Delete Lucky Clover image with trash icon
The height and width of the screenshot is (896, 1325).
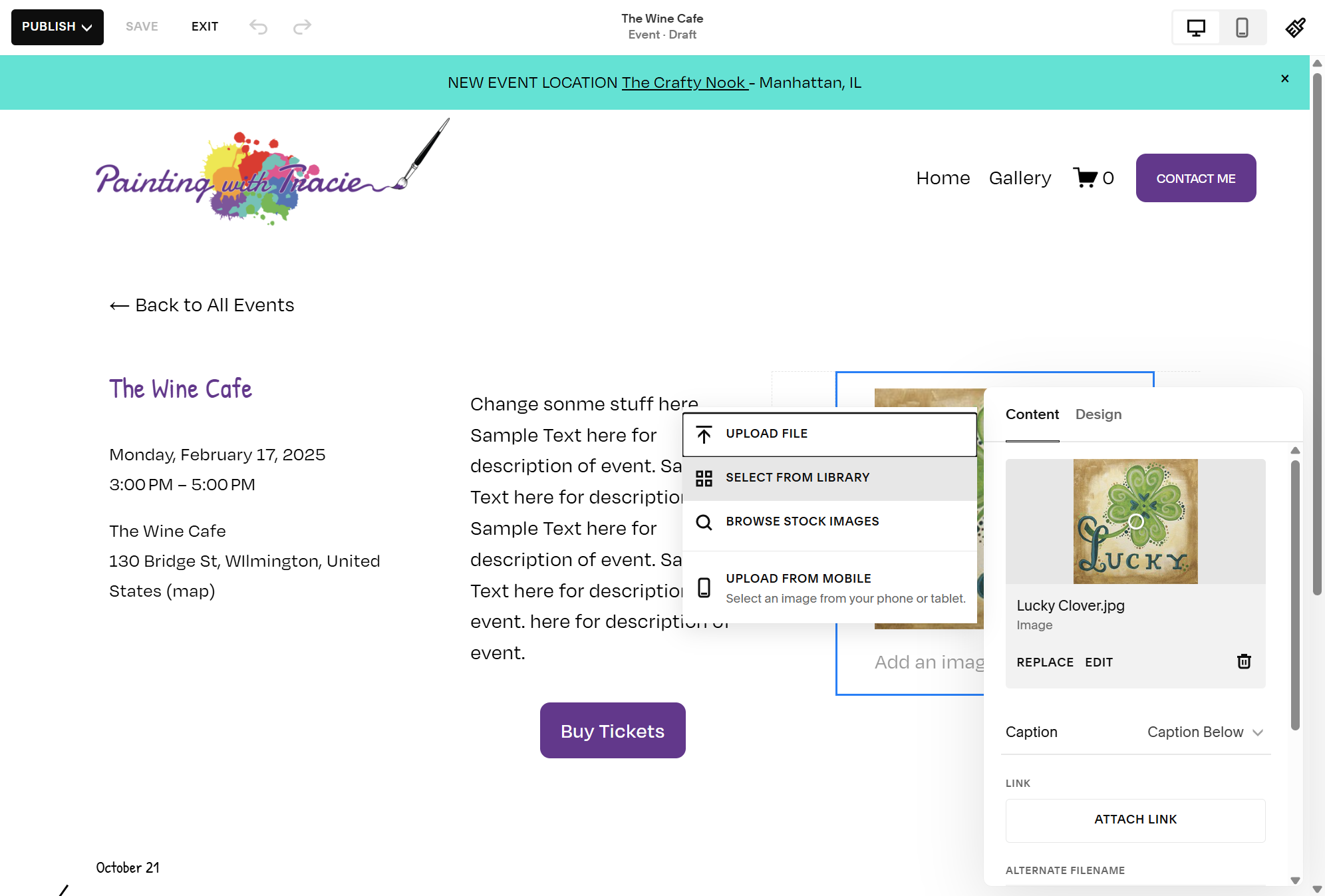[1244, 661]
